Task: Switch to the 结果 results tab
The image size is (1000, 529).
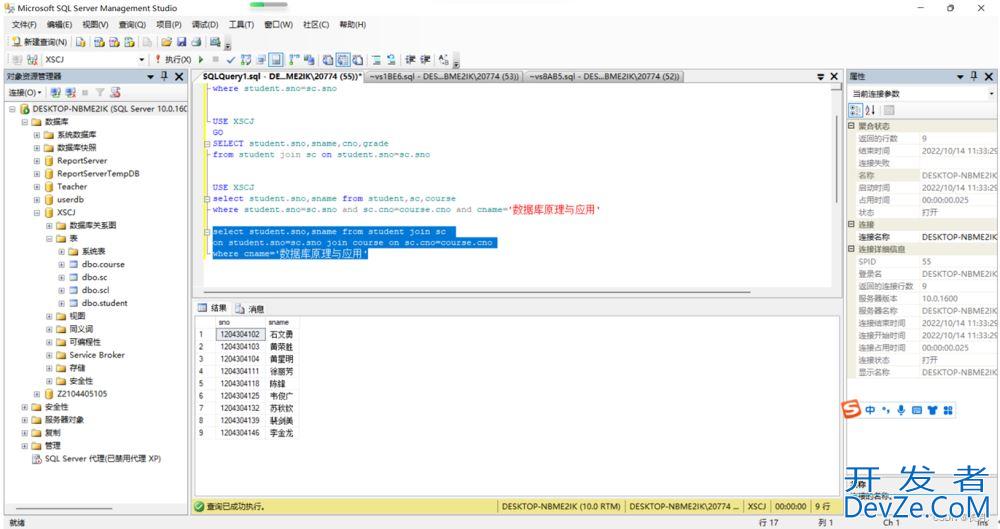Action: 212,308
